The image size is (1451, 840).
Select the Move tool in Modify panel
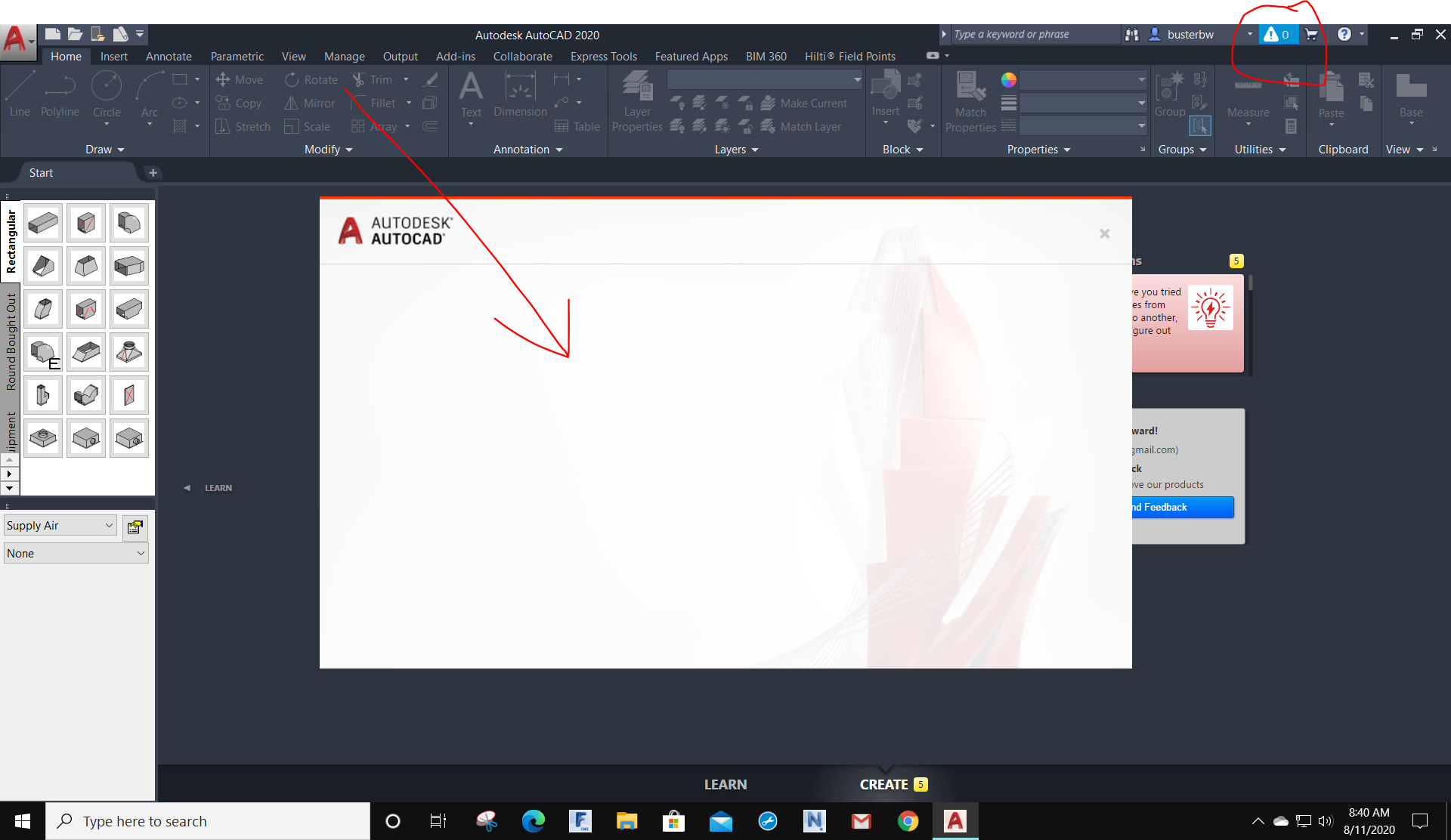(240, 79)
